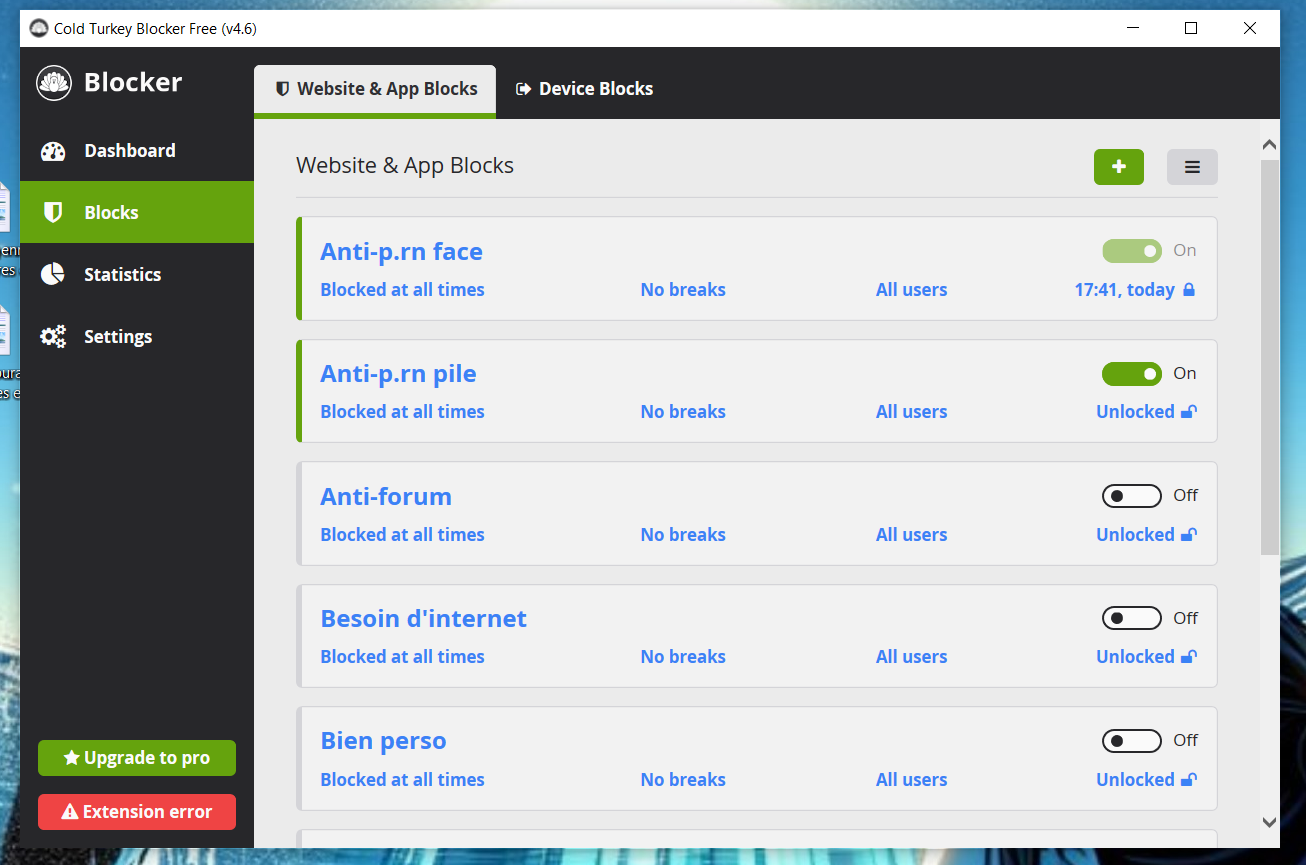Click the vertical scrollbar thumb

click(1270, 357)
